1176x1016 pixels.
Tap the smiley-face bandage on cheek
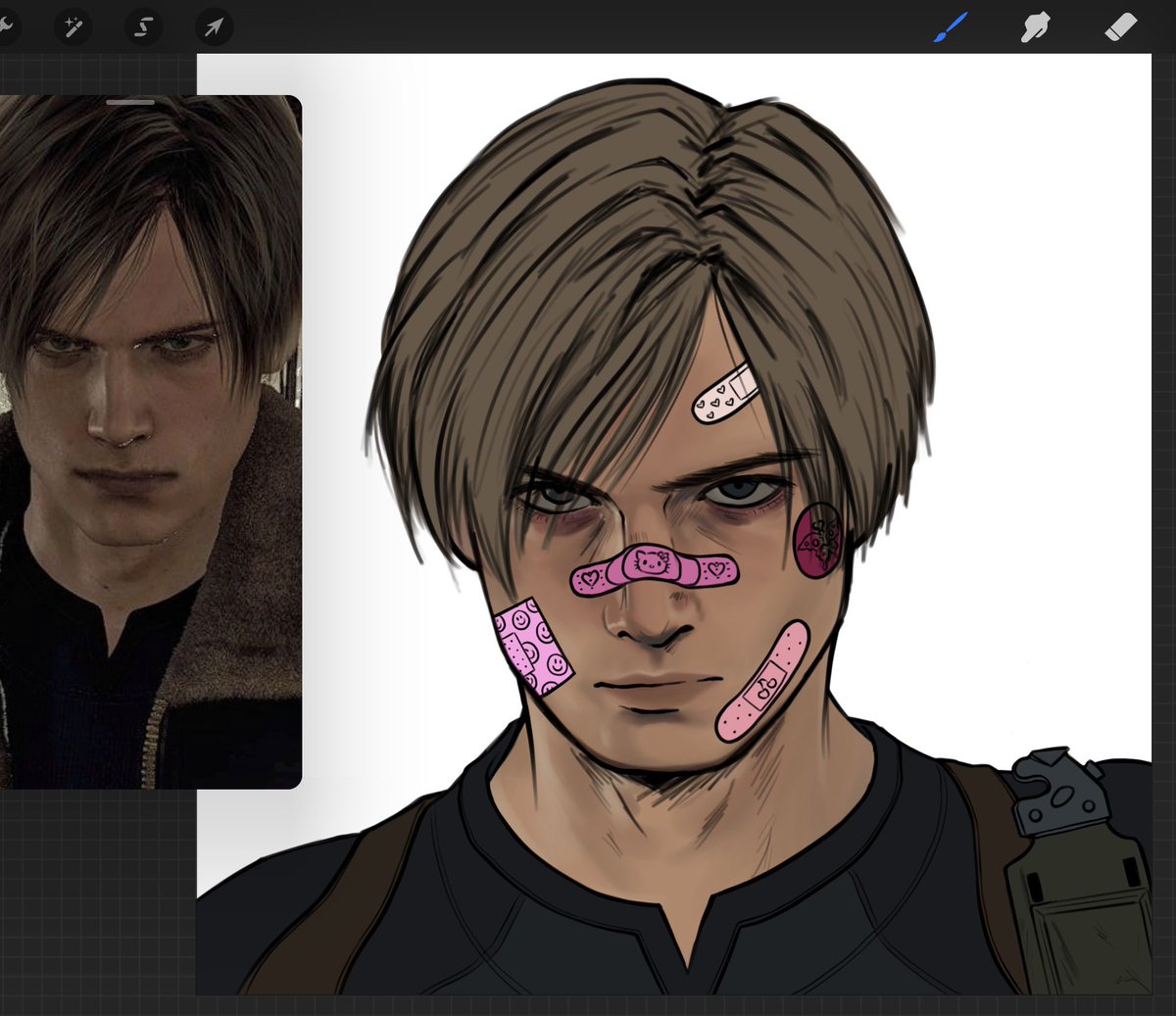coord(533,646)
